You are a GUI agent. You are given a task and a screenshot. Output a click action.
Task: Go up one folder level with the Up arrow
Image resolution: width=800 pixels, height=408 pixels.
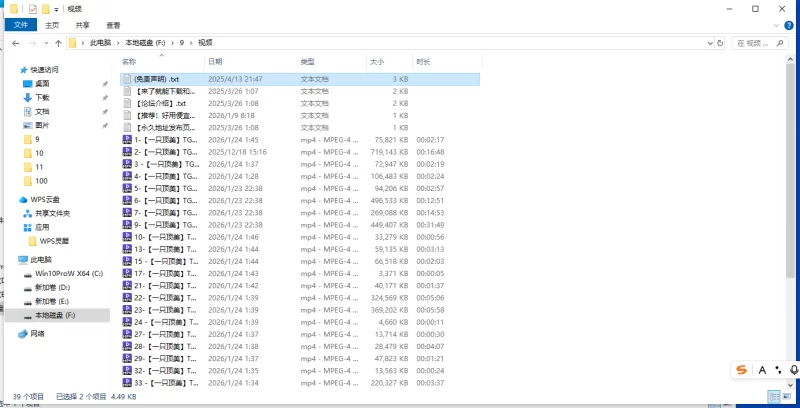tap(59, 43)
